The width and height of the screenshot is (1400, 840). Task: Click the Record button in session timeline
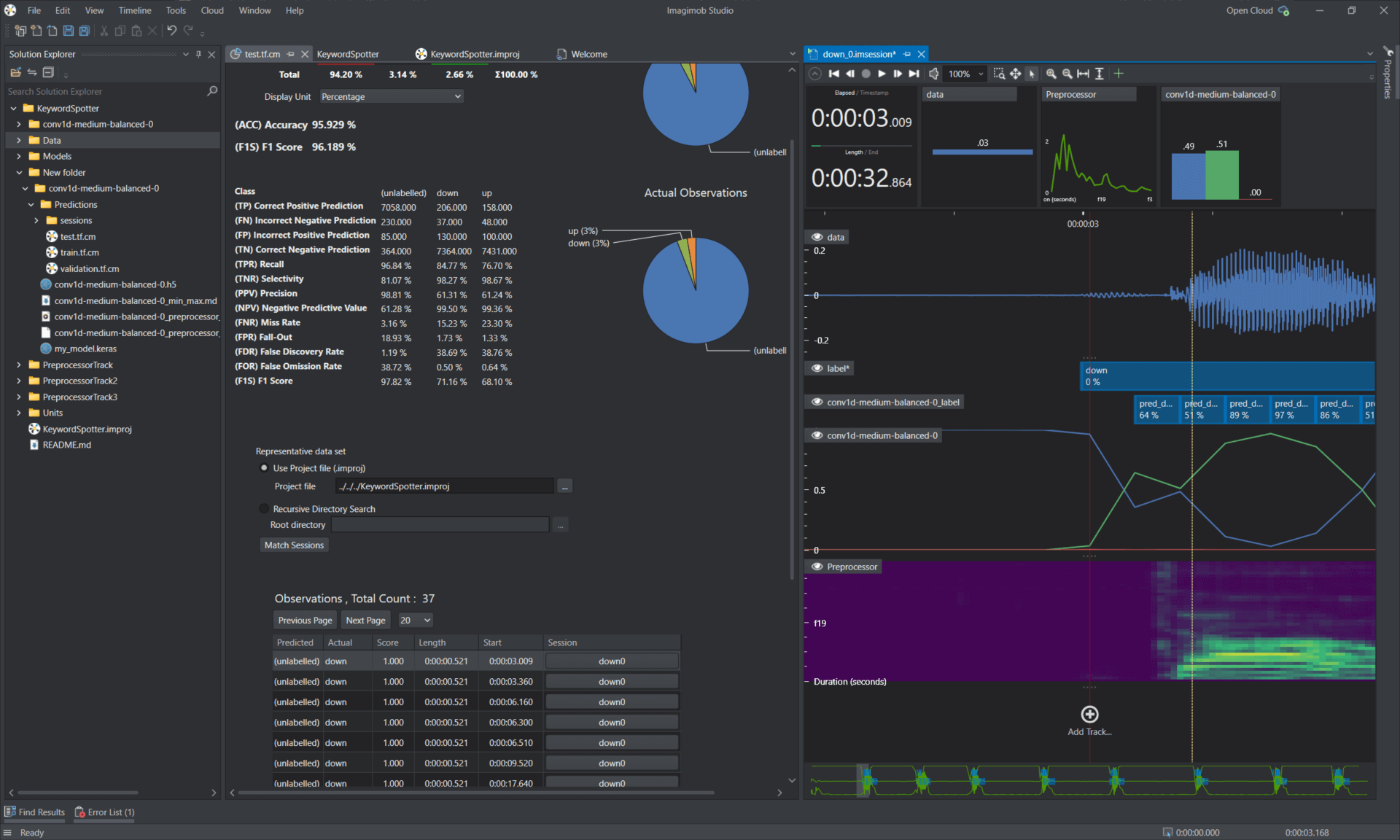tap(866, 74)
